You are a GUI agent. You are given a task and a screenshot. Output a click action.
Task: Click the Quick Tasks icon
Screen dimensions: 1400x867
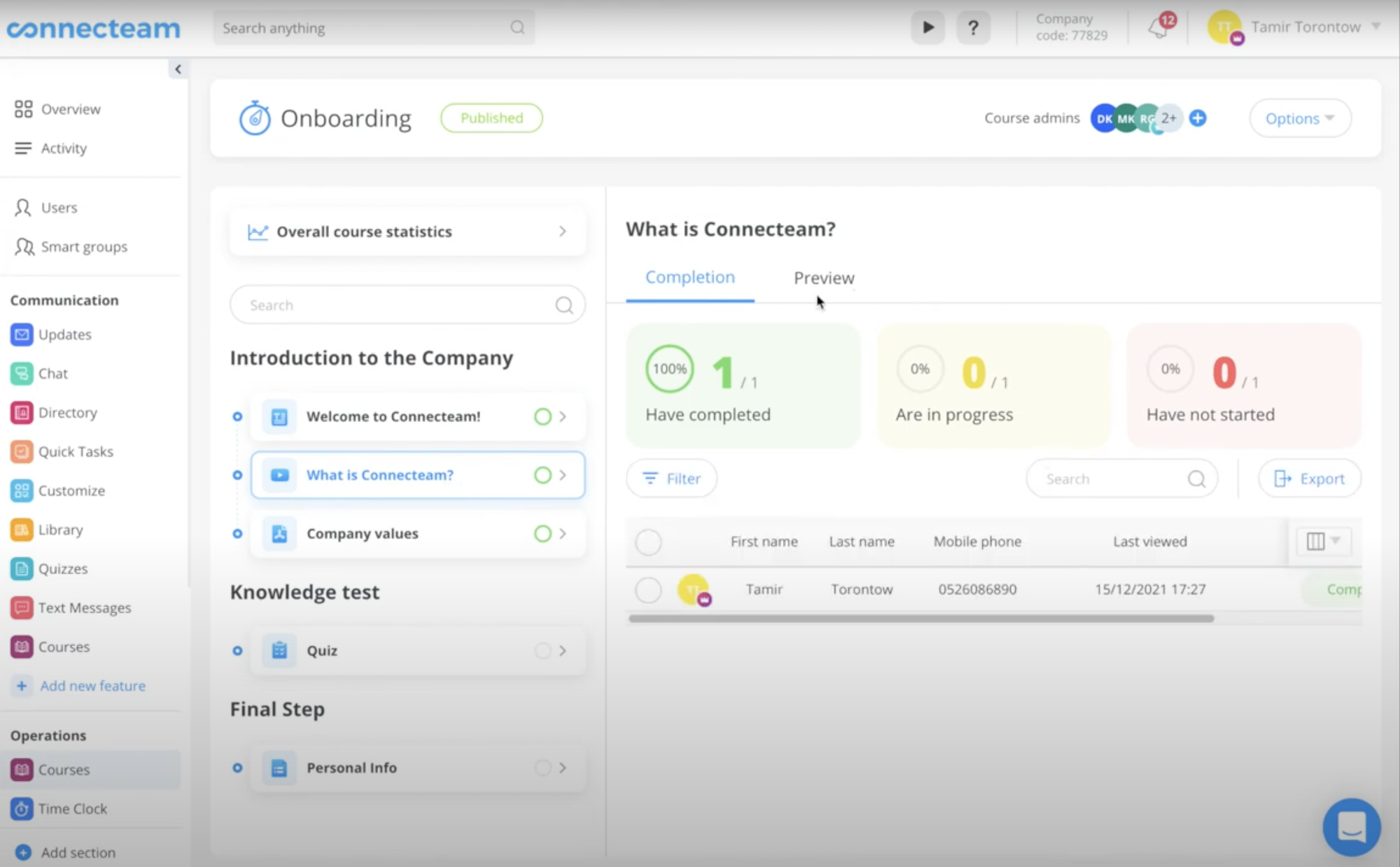22,452
